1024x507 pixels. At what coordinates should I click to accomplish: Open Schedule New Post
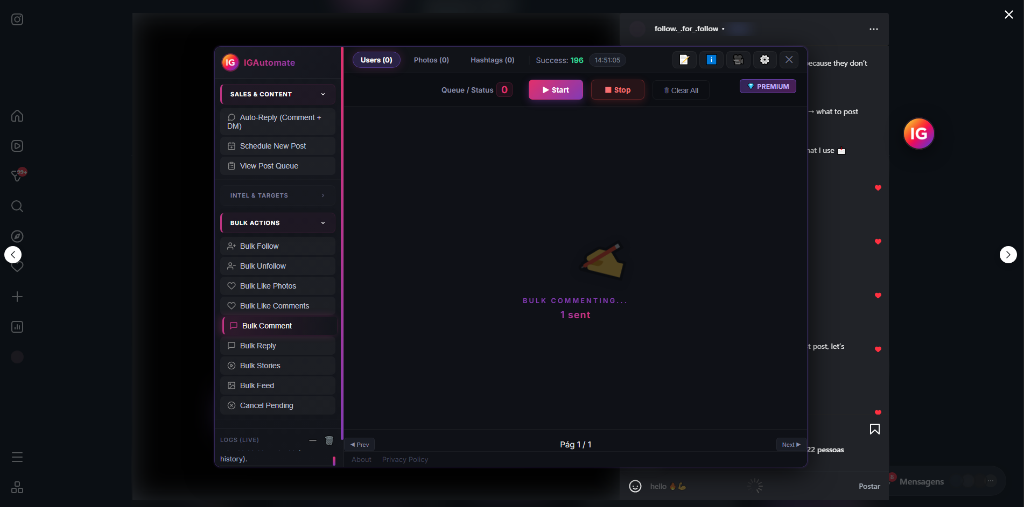point(278,146)
